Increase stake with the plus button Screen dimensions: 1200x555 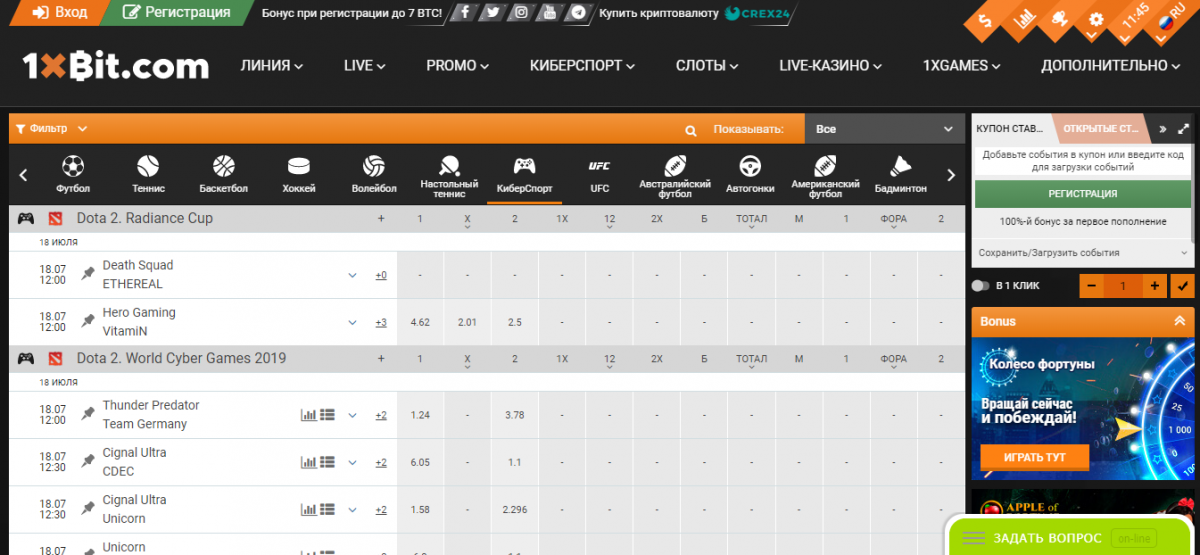point(1155,286)
